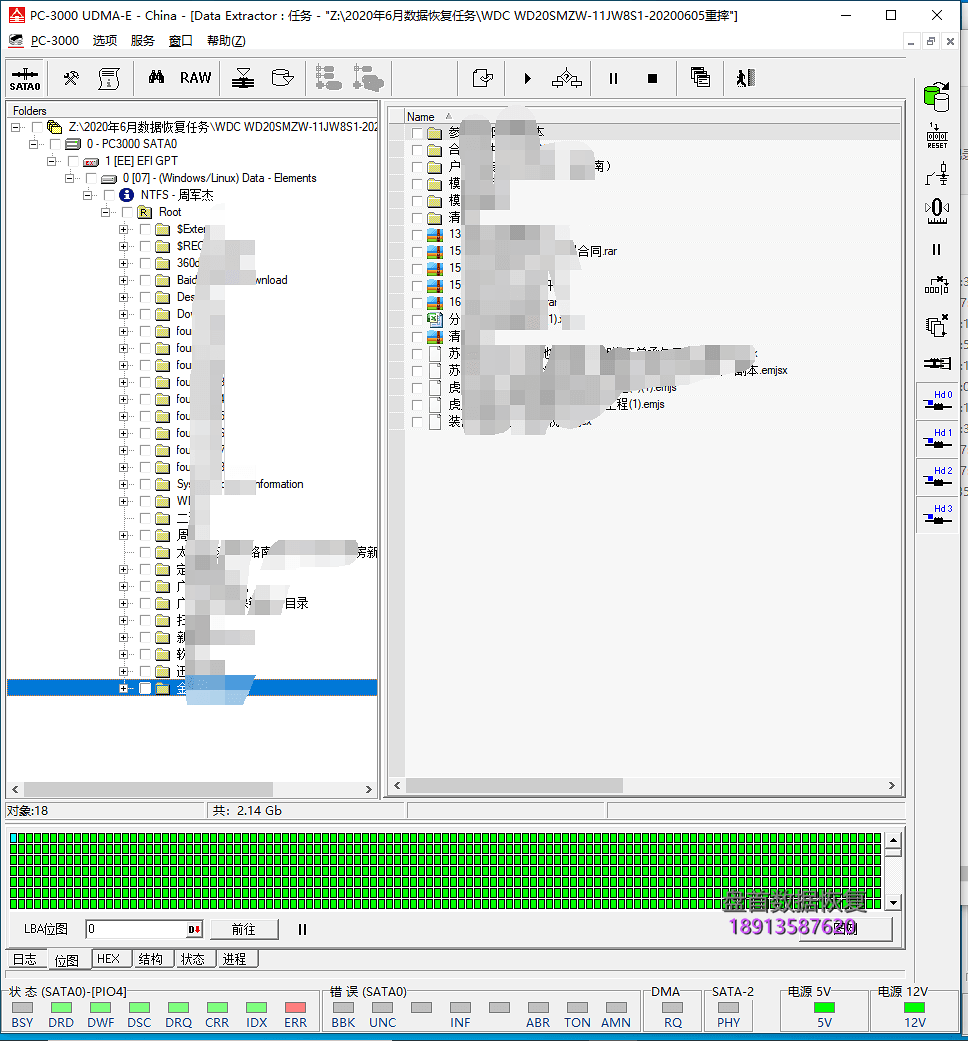Image resolution: width=968 pixels, height=1041 pixels.
Task: Click the LBA bitmap pause button
Action: (302, 929)
